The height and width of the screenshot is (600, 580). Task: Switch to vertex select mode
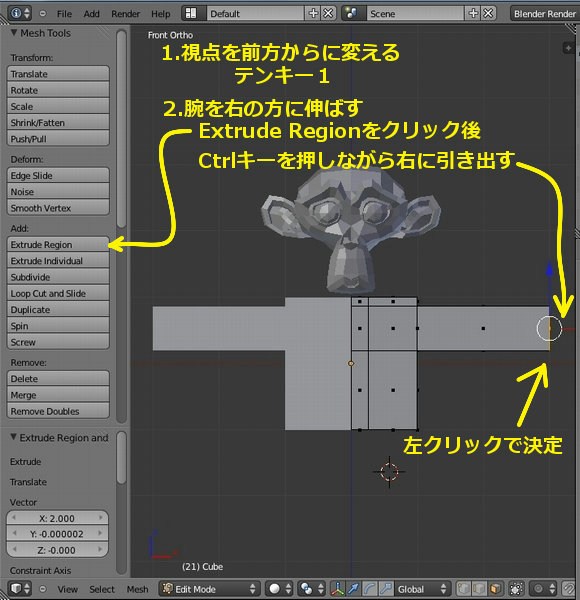tap(463, 589)
